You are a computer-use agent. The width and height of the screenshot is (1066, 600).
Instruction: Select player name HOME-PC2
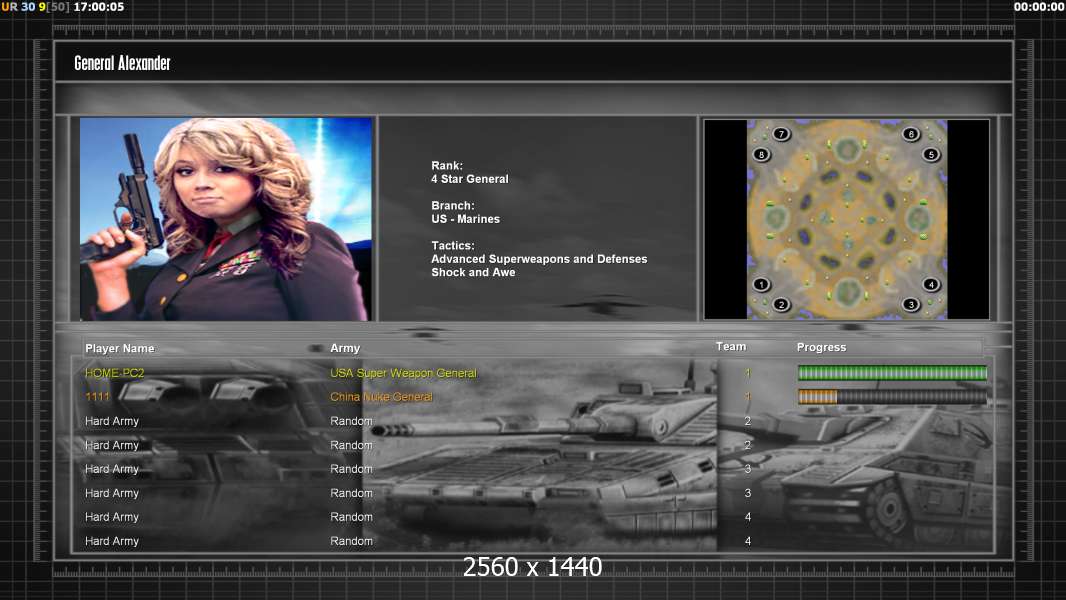pos(114,373)
